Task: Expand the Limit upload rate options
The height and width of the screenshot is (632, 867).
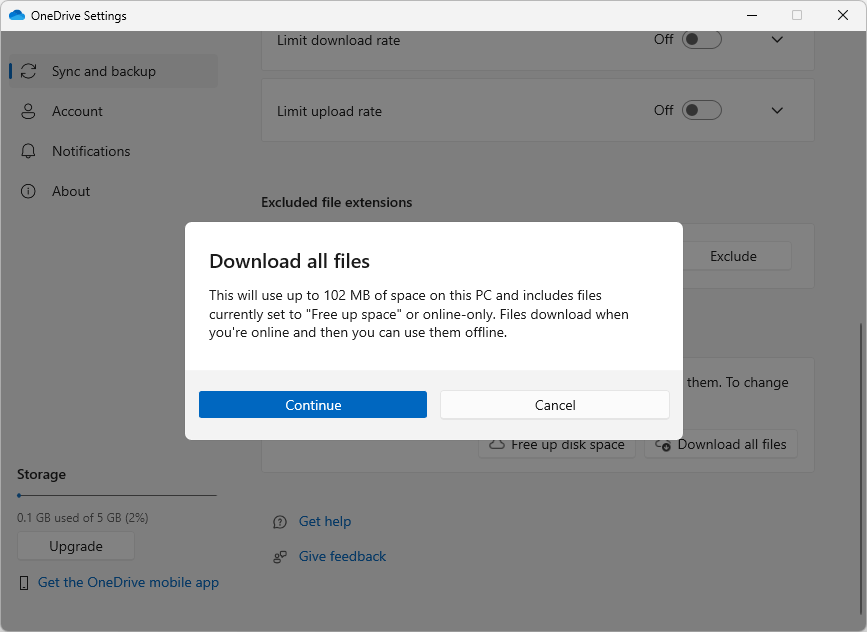Action: [x=777, y=110]
